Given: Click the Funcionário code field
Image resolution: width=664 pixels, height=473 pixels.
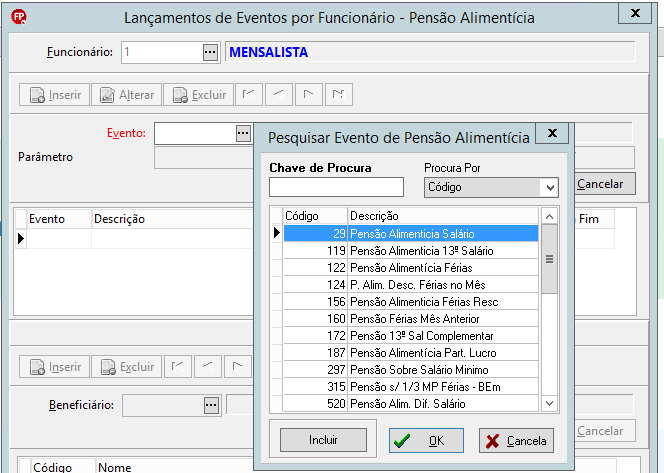Looking at the screenshot, I should [162, 53].
